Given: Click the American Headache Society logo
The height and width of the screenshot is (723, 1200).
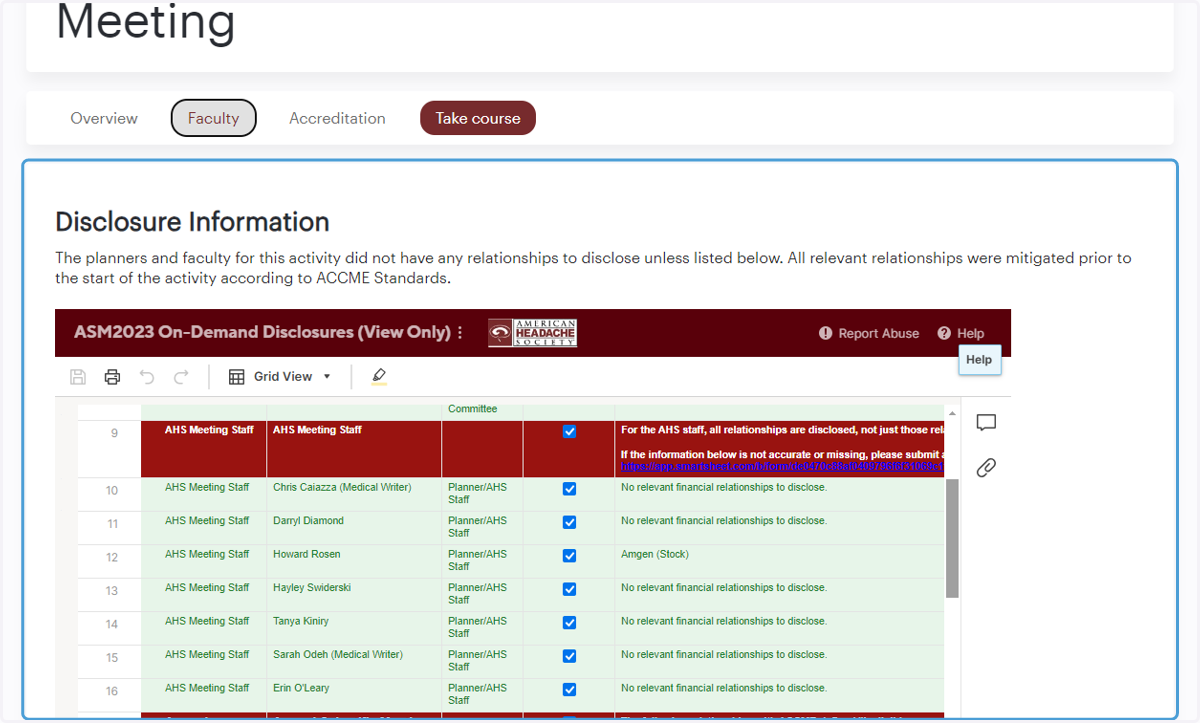Looking at the screenshot, I should pyautogui.click(x=532, y=333).
